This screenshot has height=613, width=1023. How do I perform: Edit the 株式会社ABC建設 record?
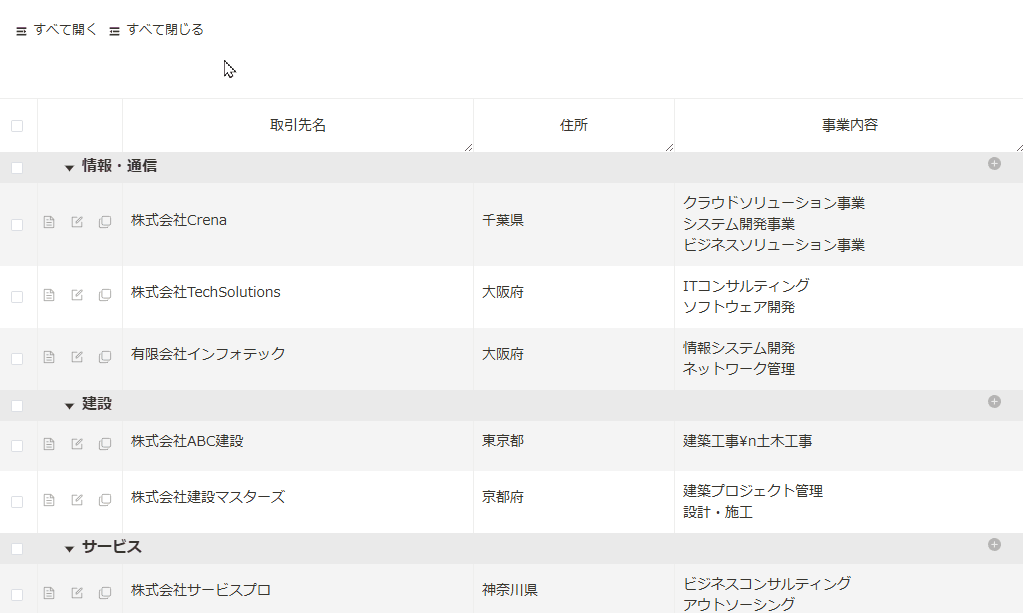pos(77,444)
